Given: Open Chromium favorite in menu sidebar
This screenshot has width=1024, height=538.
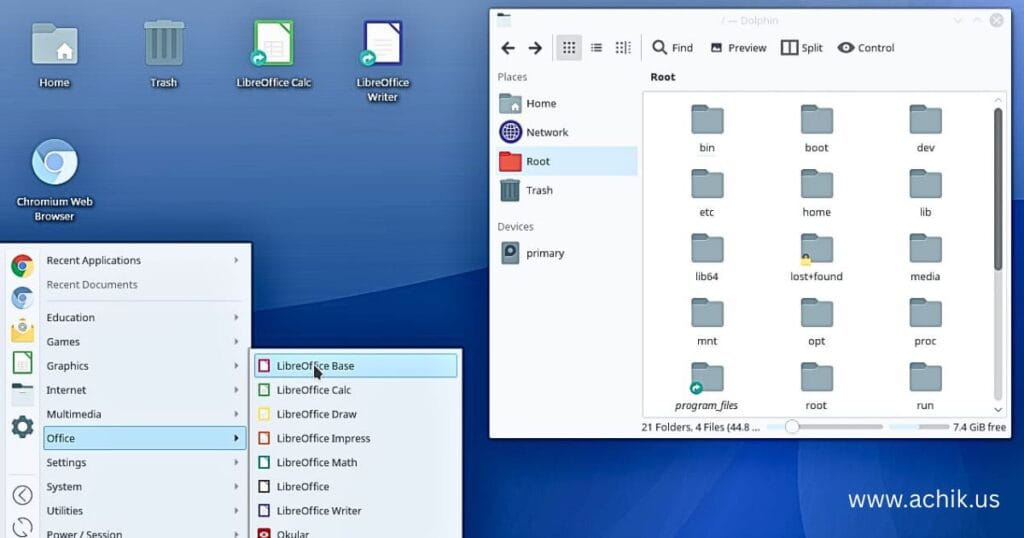Looking at the screenshot, I should [x=22, y=298].
